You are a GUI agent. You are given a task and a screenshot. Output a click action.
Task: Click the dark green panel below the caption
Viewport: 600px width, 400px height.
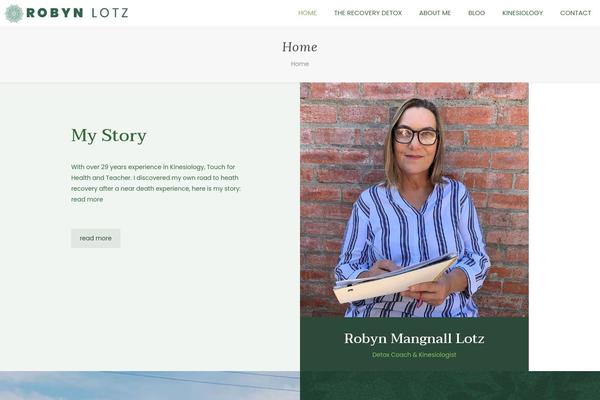pos(450,385)
